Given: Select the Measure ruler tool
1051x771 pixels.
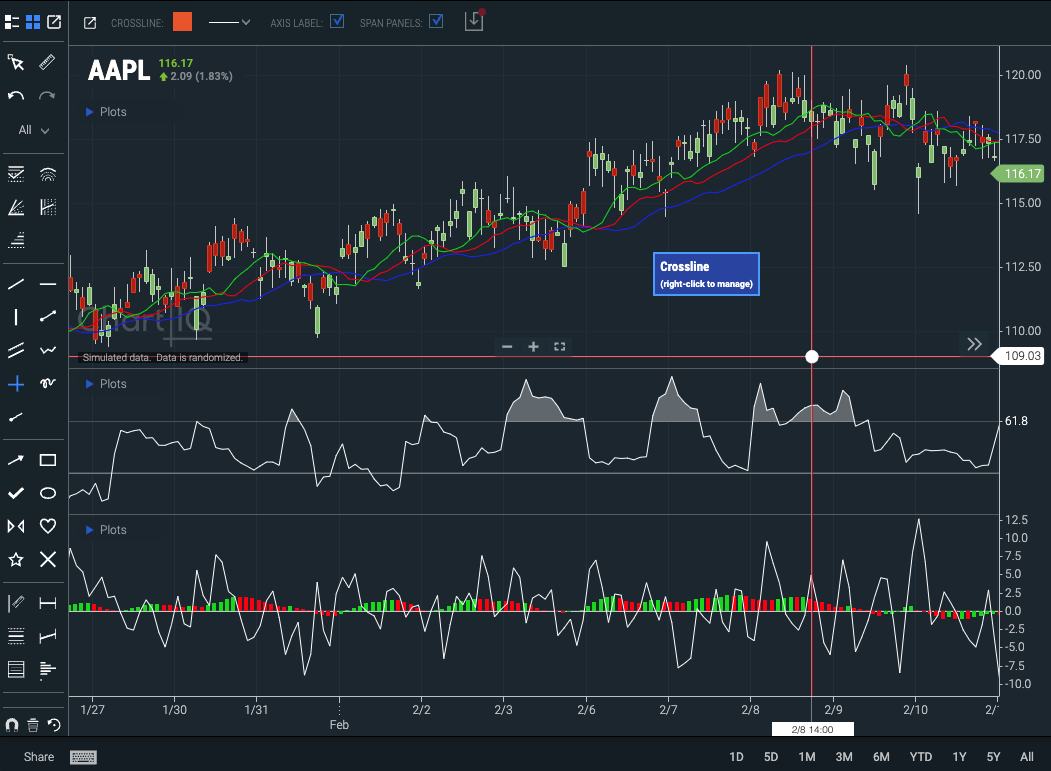Looking at the screenshot, I should pos(48,63).
